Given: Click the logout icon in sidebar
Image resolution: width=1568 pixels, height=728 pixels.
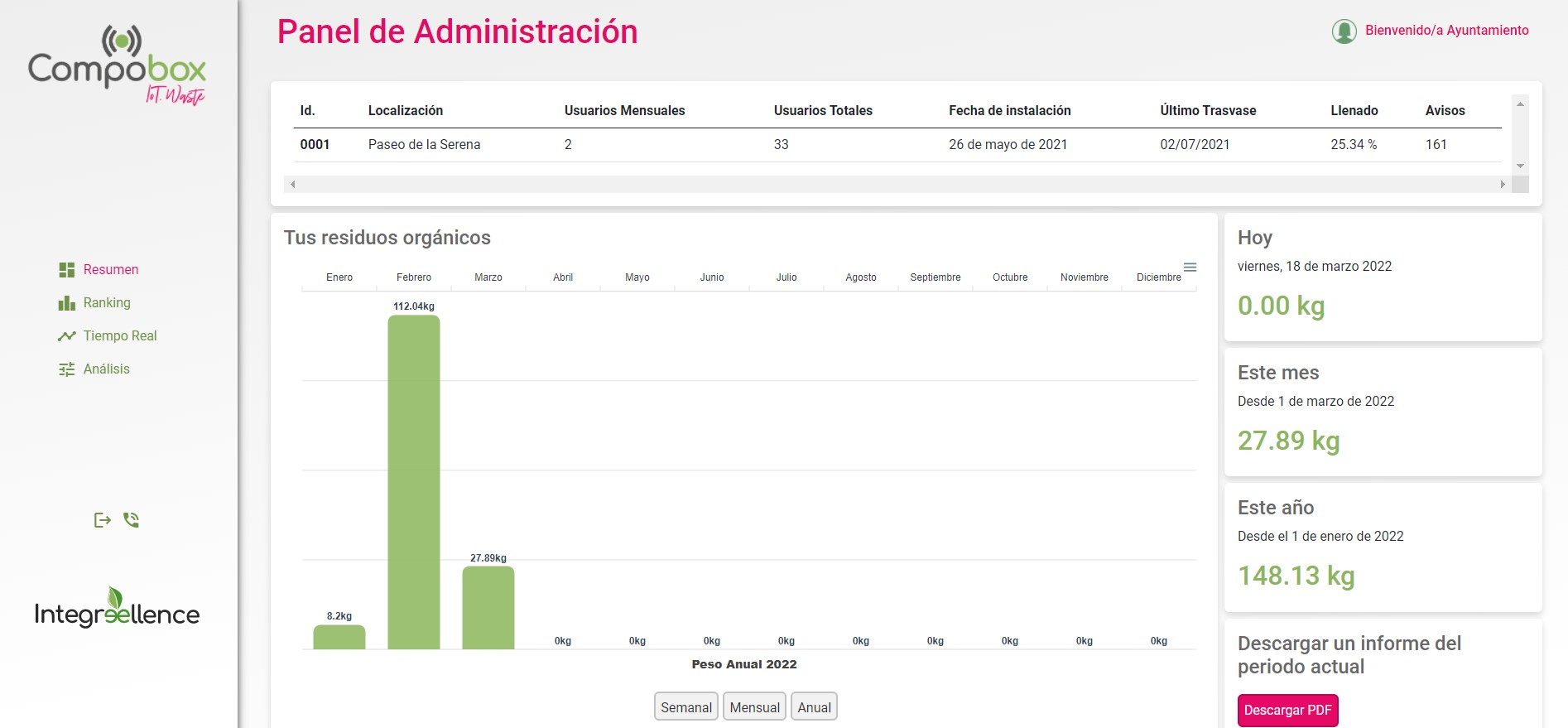Looking at the screenshot, I should pos(103,520).
